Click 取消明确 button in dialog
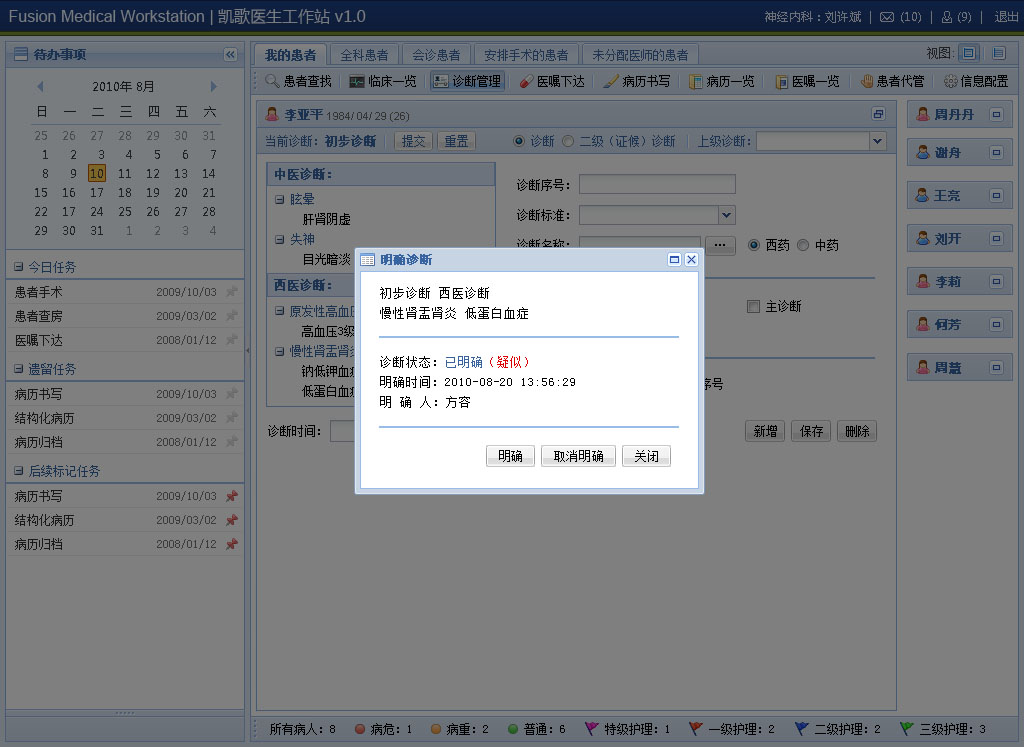This screenshot has height=747, width=1024. 578,456
